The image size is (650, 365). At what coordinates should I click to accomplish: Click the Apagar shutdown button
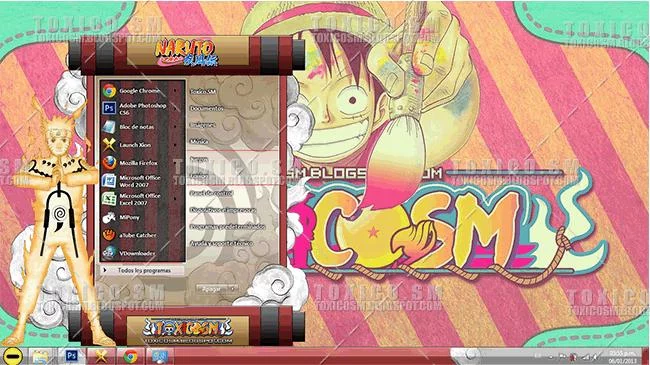[211, 289]
